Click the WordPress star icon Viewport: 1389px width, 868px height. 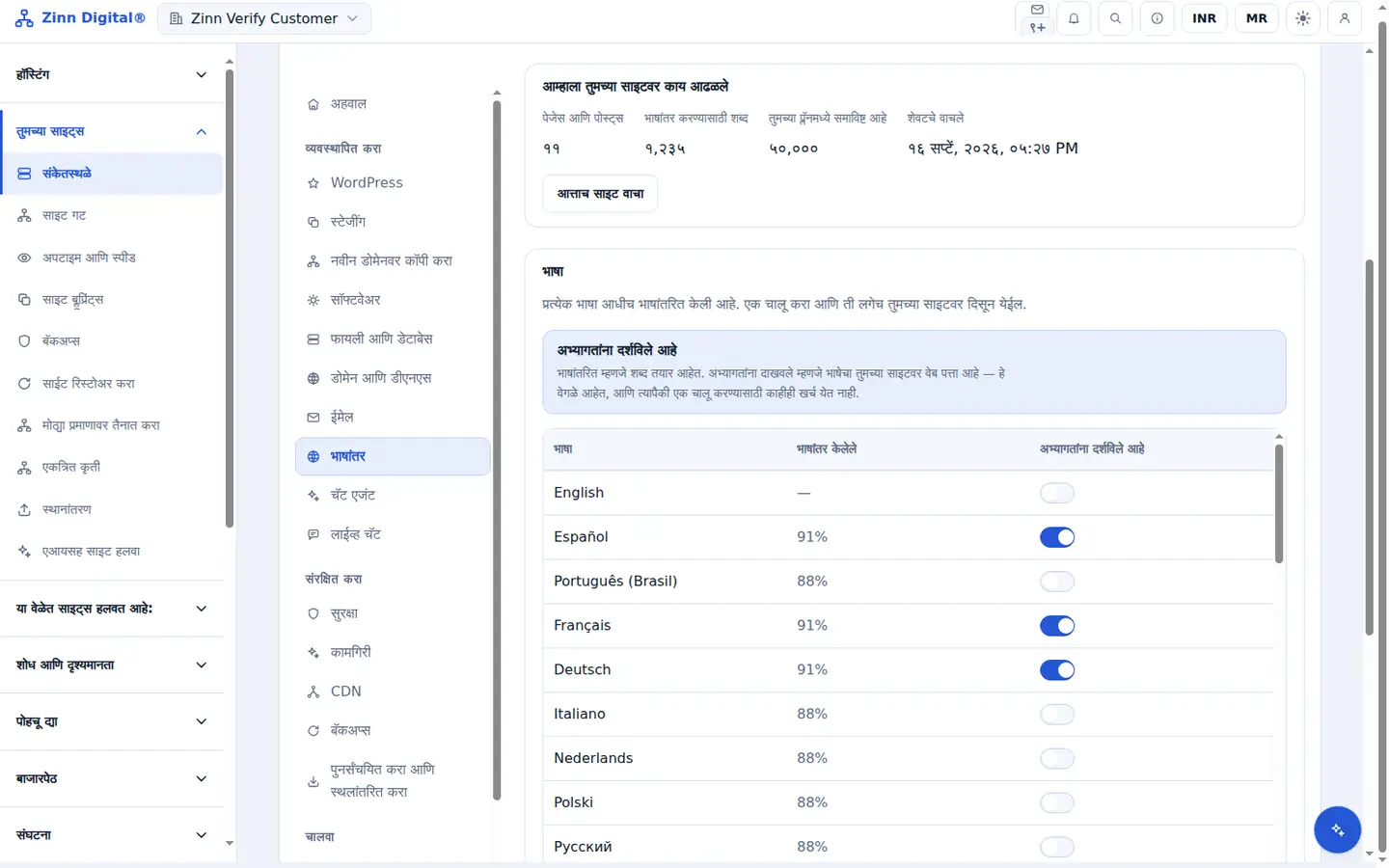tap(313, 183)
